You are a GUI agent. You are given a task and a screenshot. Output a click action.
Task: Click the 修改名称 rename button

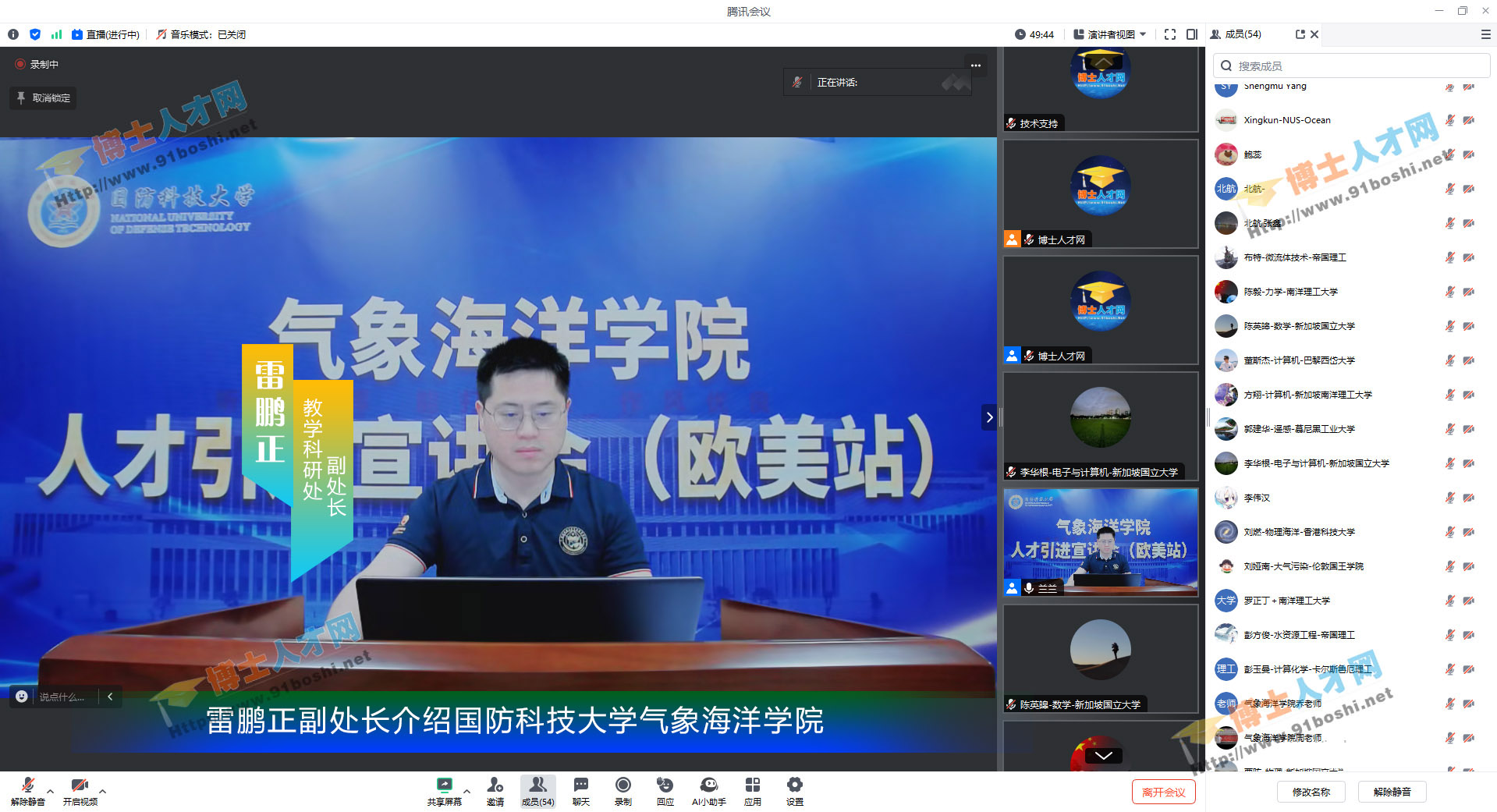[x=1311, y=792]
